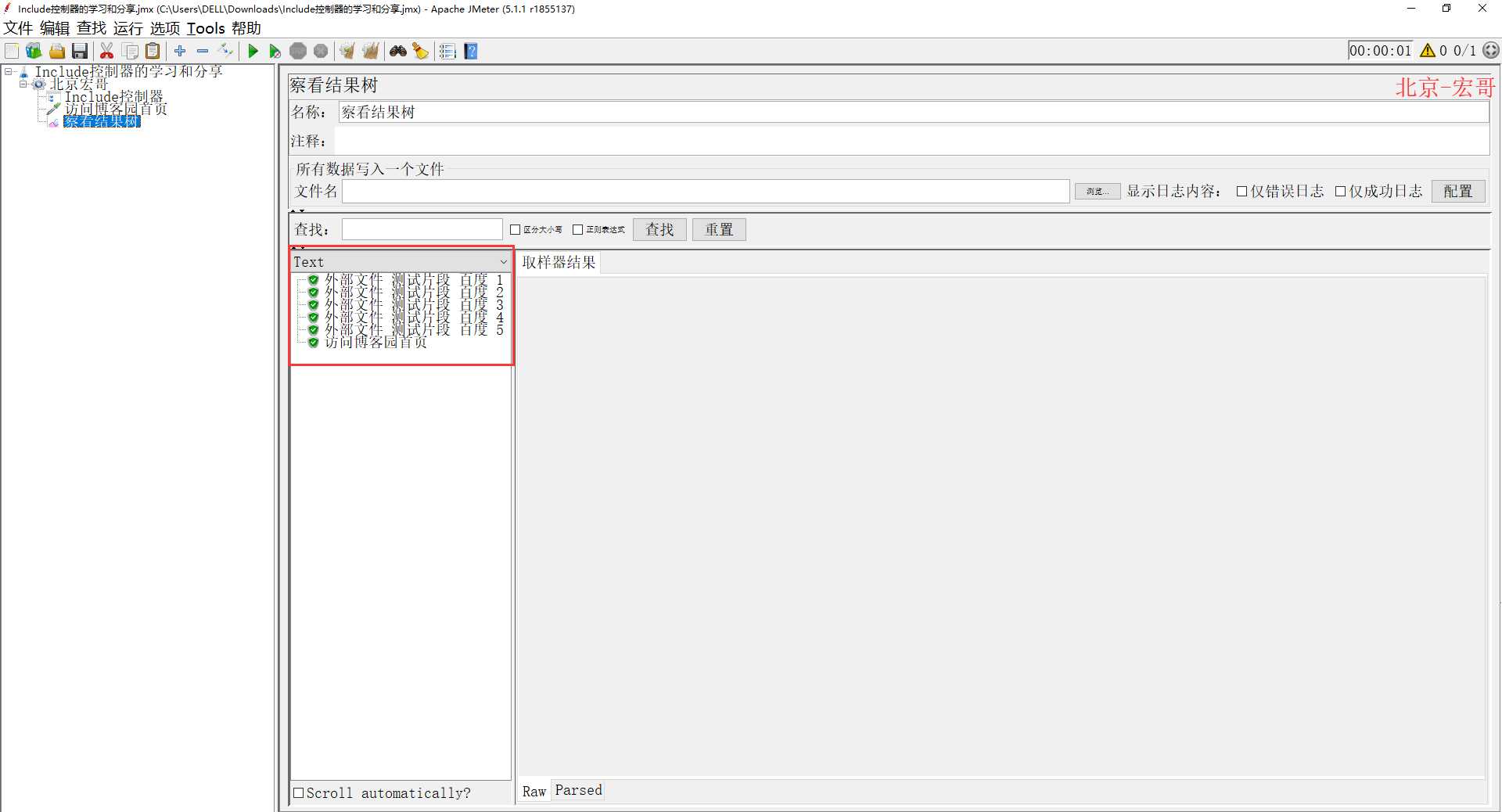Screen dimensions: 1502x812
Task: Open the 帮助 menu
Action: click(x=246, y=28)
